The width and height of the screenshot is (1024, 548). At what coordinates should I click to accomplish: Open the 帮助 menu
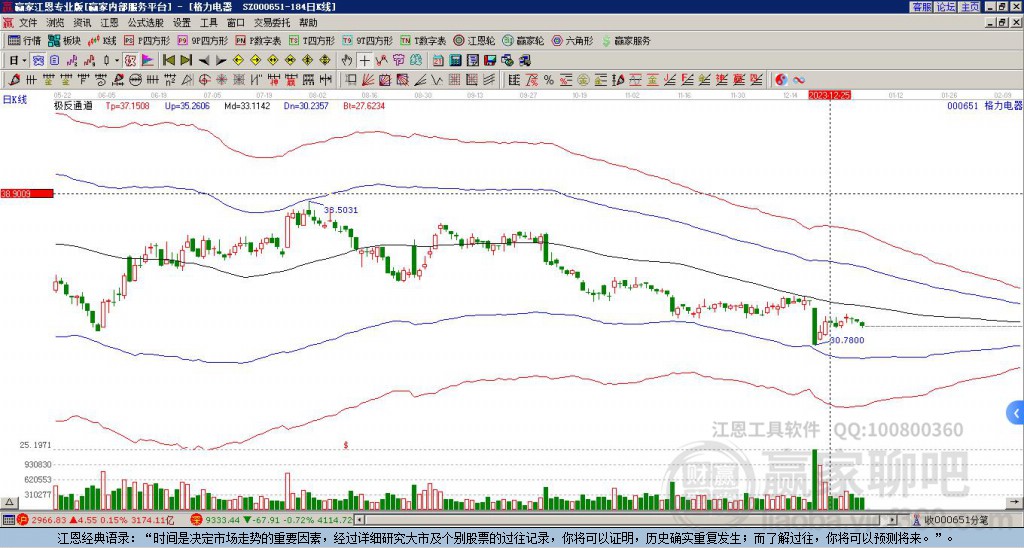pyautogui.click(x=308, y=23)
